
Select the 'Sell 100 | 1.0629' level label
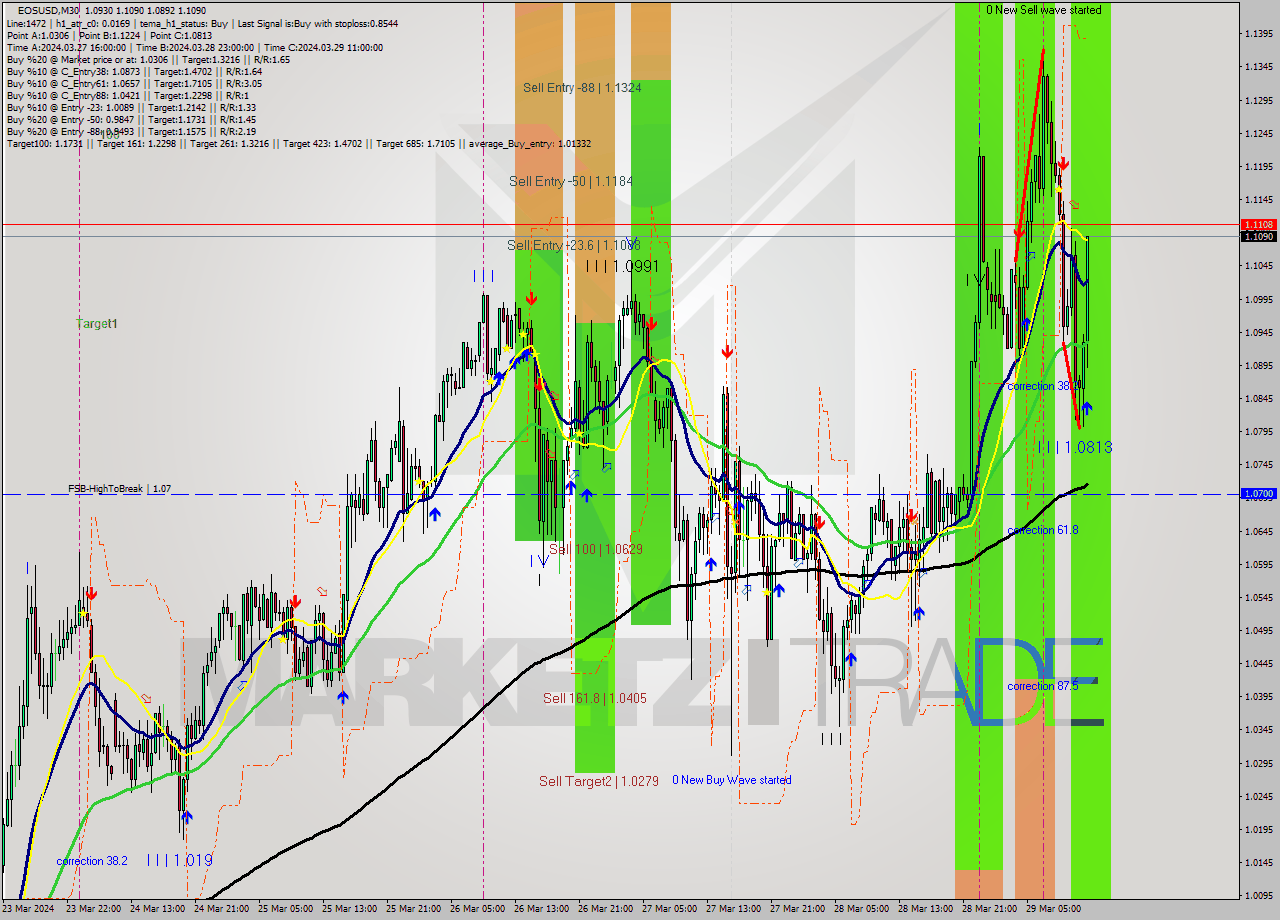595,549
